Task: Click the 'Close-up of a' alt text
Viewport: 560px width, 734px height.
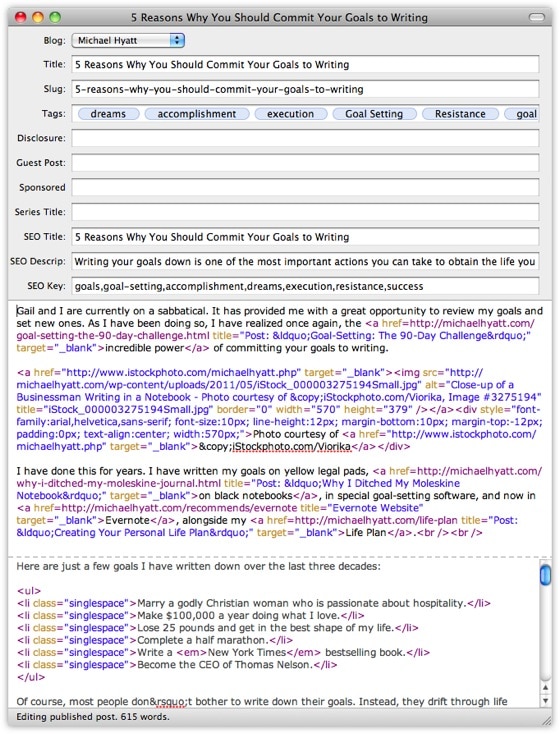Action: click(482, 385)
